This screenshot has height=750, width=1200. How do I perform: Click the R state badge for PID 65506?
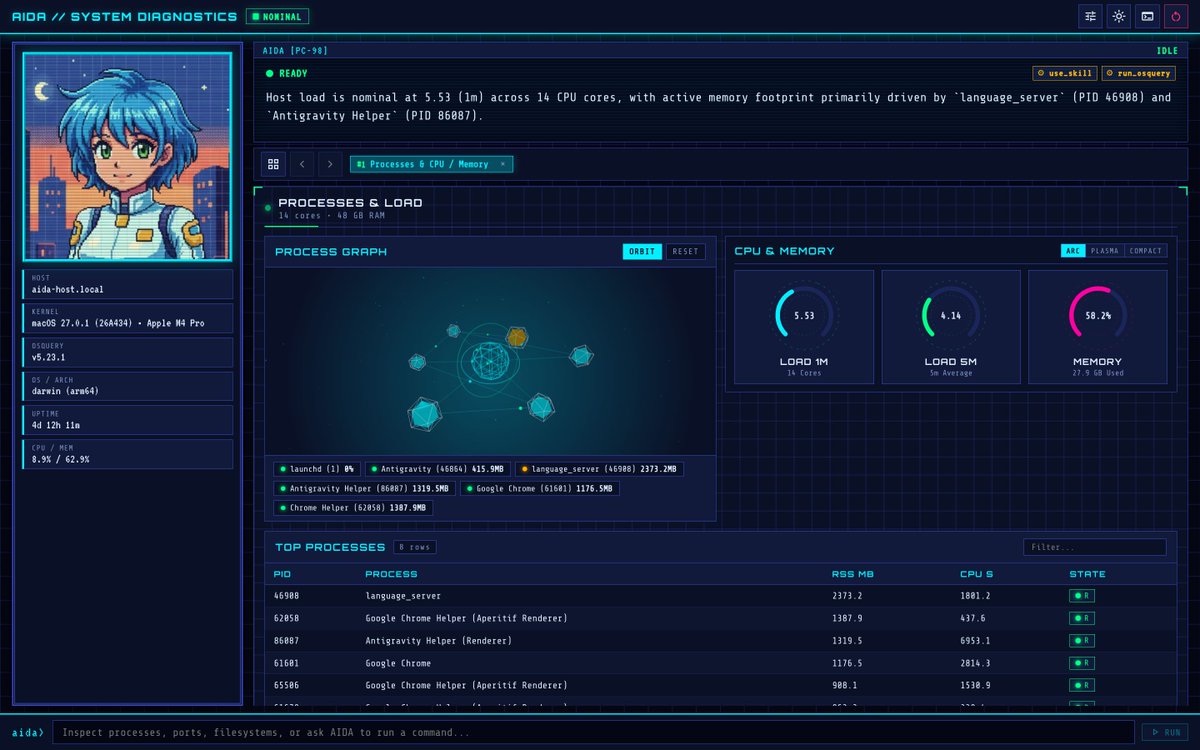(x=1082, y=686)
